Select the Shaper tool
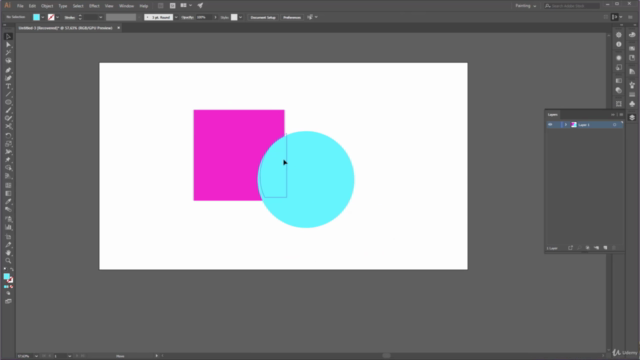 (x=8, y=118)
